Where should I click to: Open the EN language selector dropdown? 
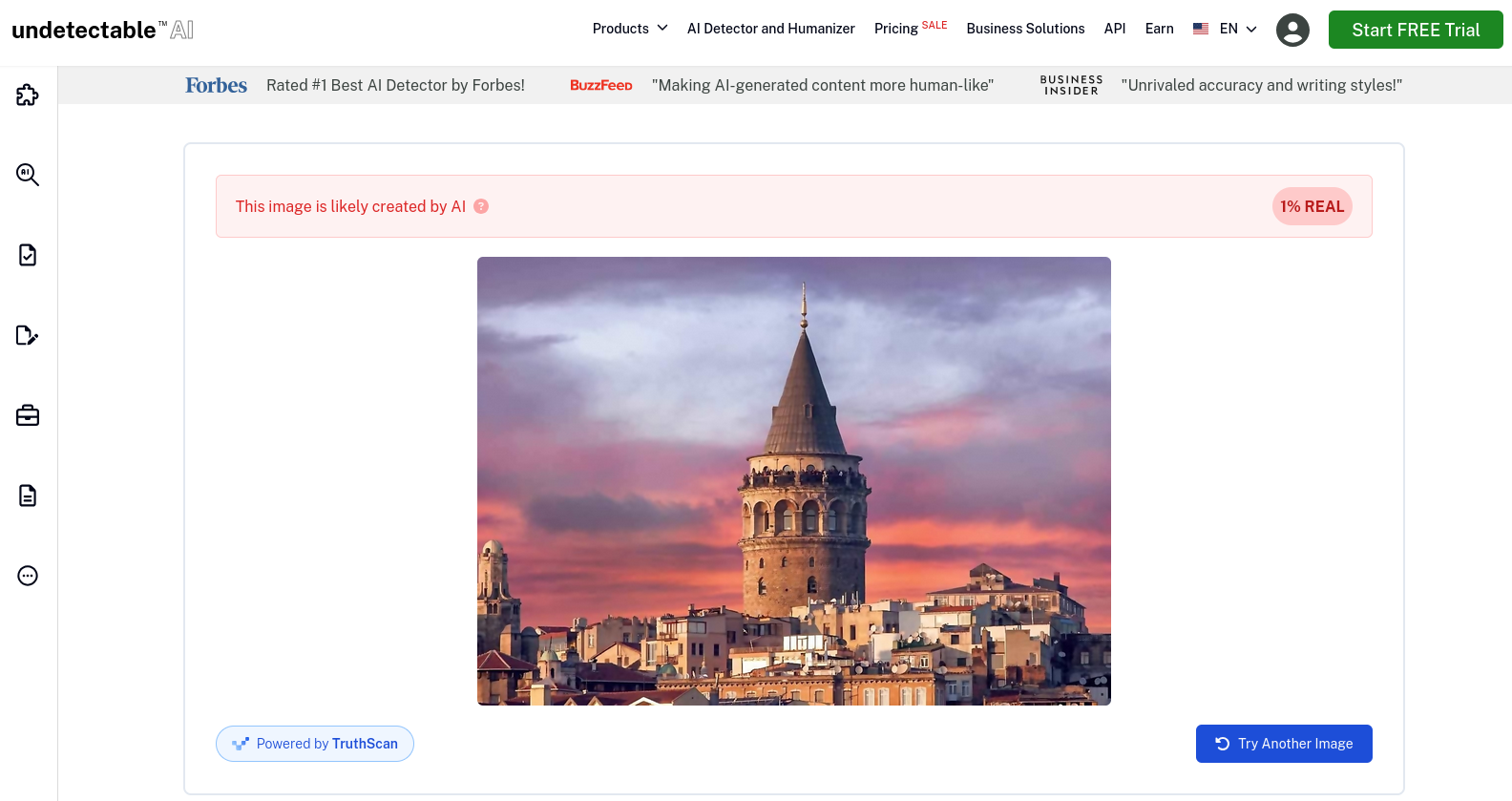click(x=1238, y=29)
